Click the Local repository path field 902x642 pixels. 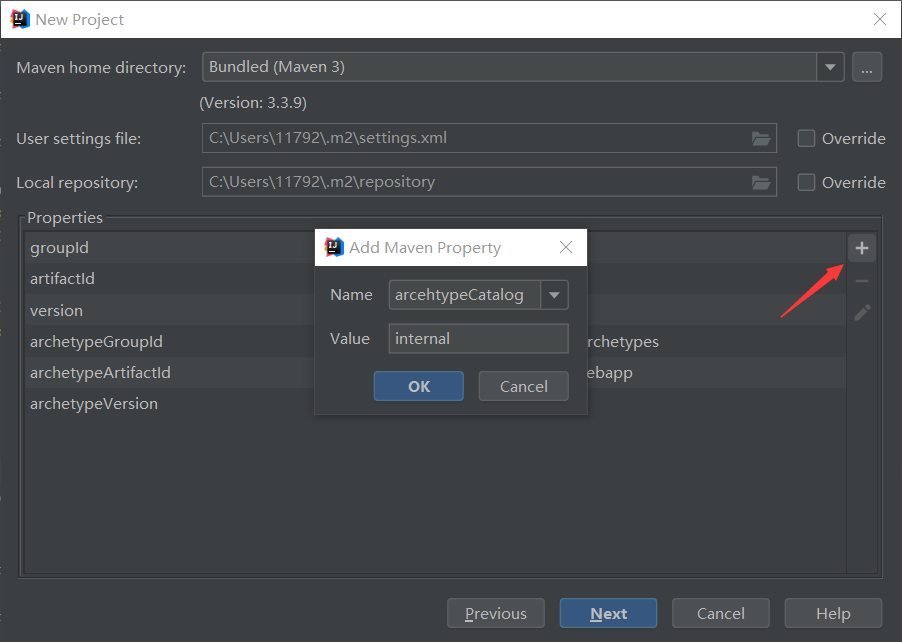[x=489, y=182]
